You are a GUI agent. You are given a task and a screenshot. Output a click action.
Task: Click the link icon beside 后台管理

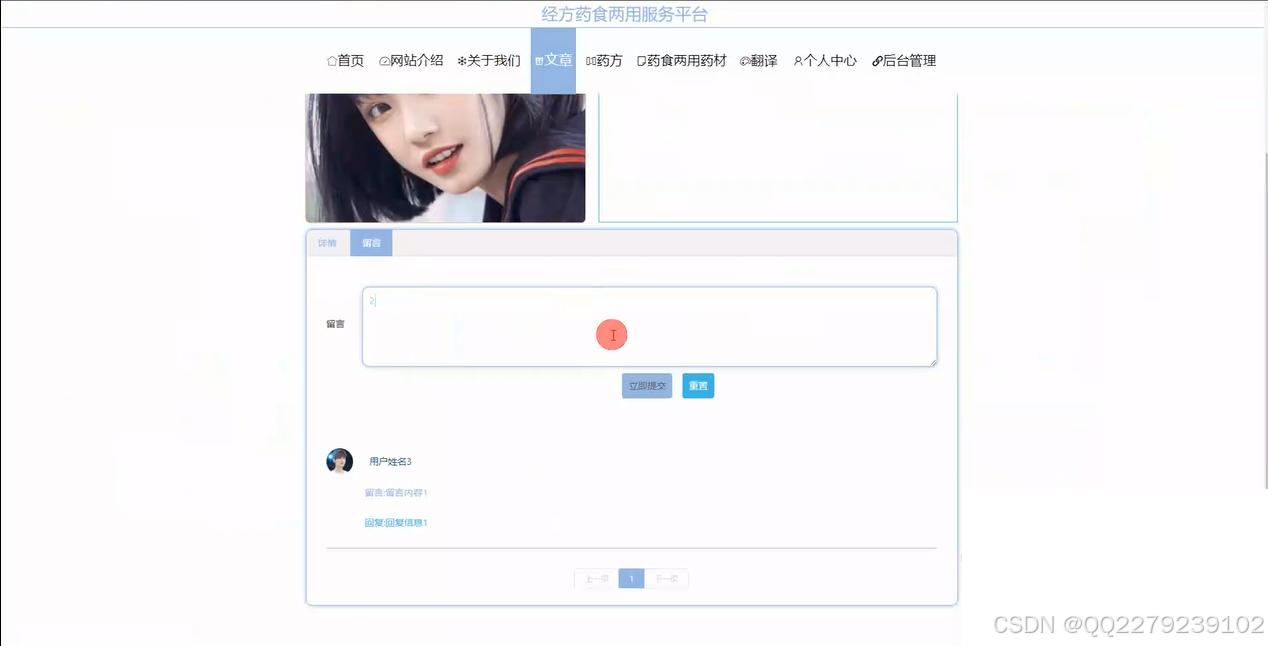[x=877, y=60]
